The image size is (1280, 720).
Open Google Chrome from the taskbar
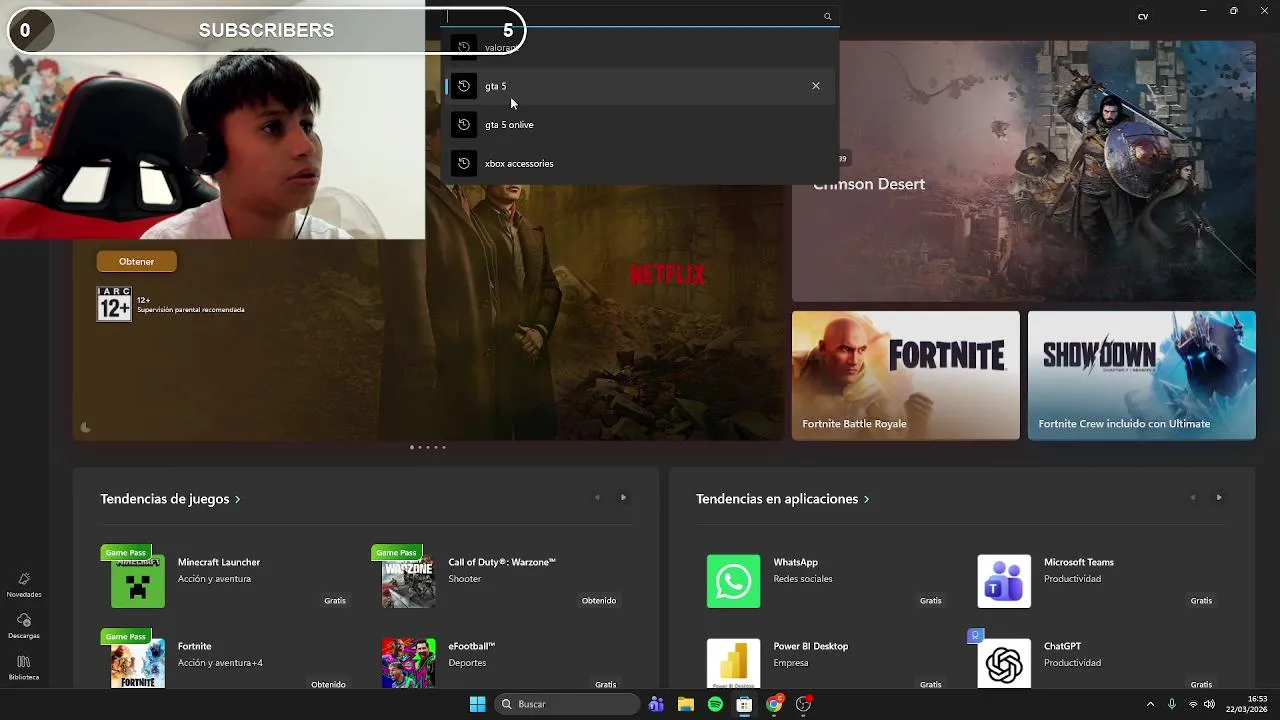point(774,704)
